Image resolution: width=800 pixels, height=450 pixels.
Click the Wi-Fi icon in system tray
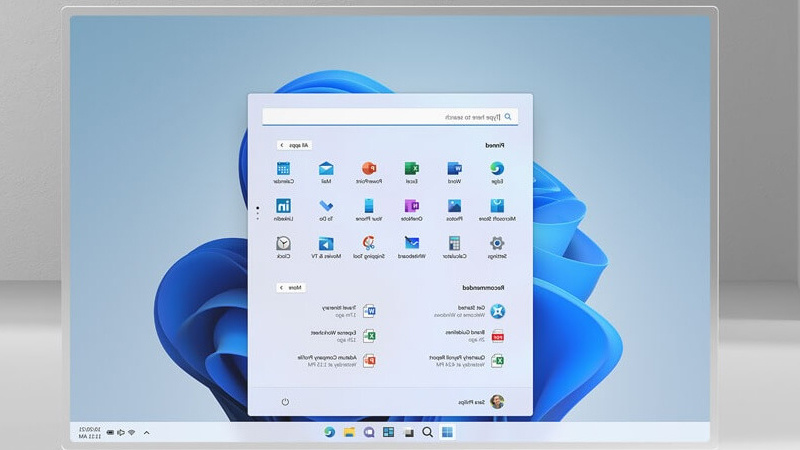point(132,433)
